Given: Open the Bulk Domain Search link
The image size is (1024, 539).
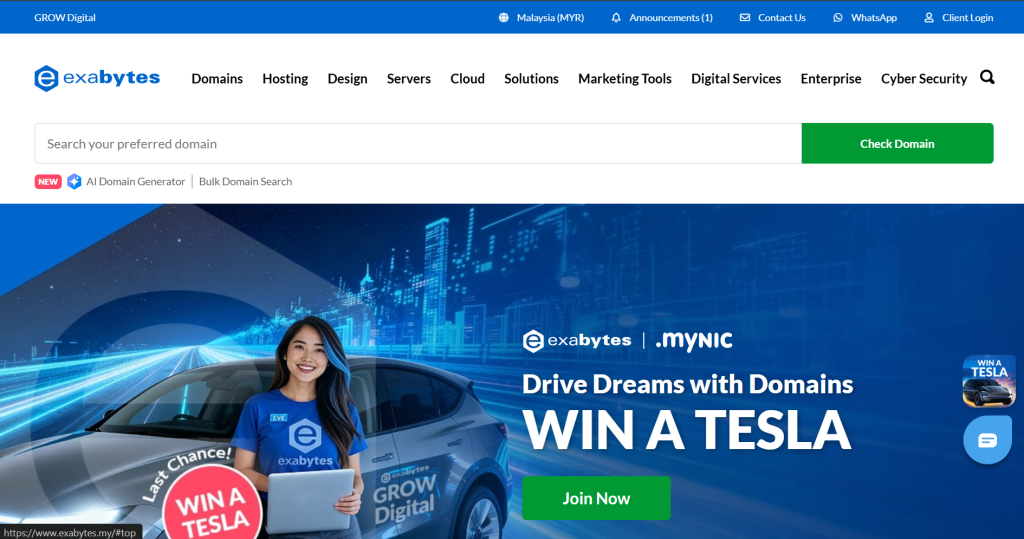Looking at the screenshot, I should point(246,182).
